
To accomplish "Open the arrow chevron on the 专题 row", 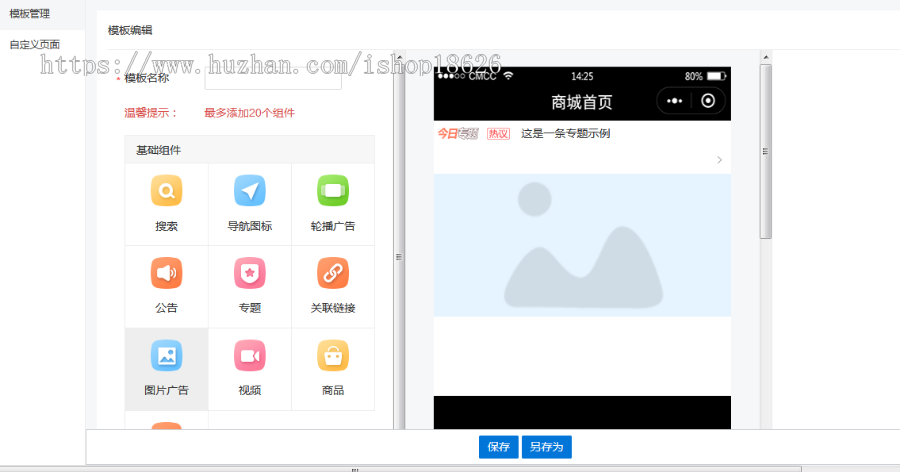I will (x=719, y=160).
